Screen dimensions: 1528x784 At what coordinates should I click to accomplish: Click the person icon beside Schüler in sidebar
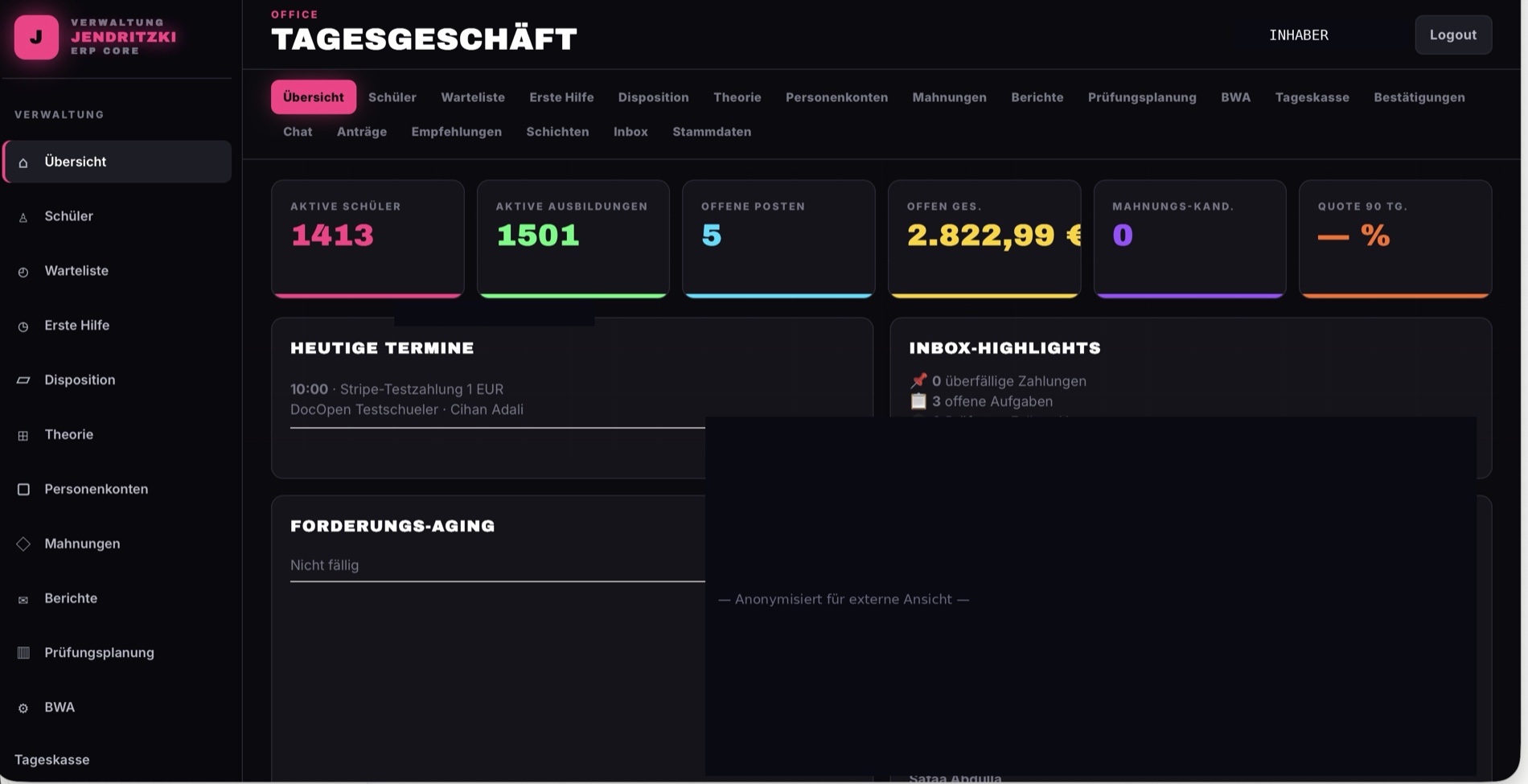click(23, 217)
